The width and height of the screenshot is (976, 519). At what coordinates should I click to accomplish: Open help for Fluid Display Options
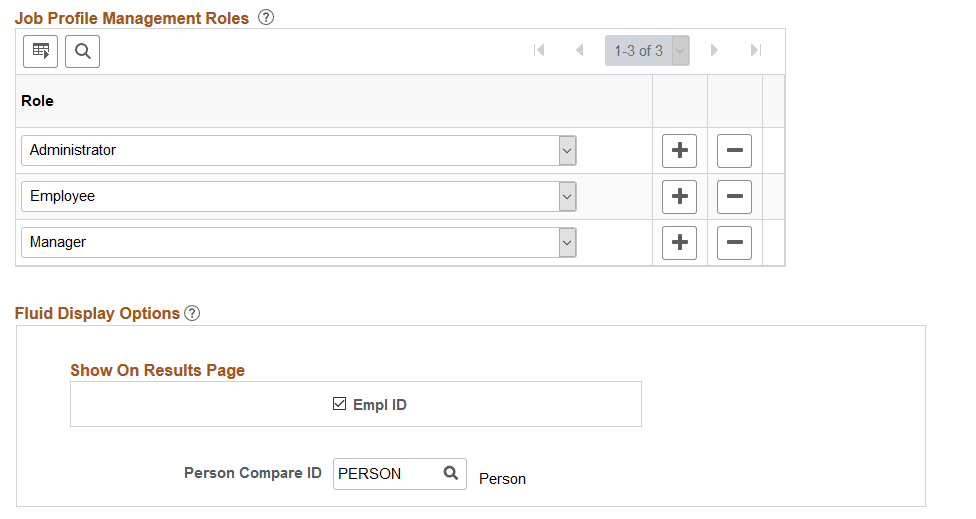[192, 313]
